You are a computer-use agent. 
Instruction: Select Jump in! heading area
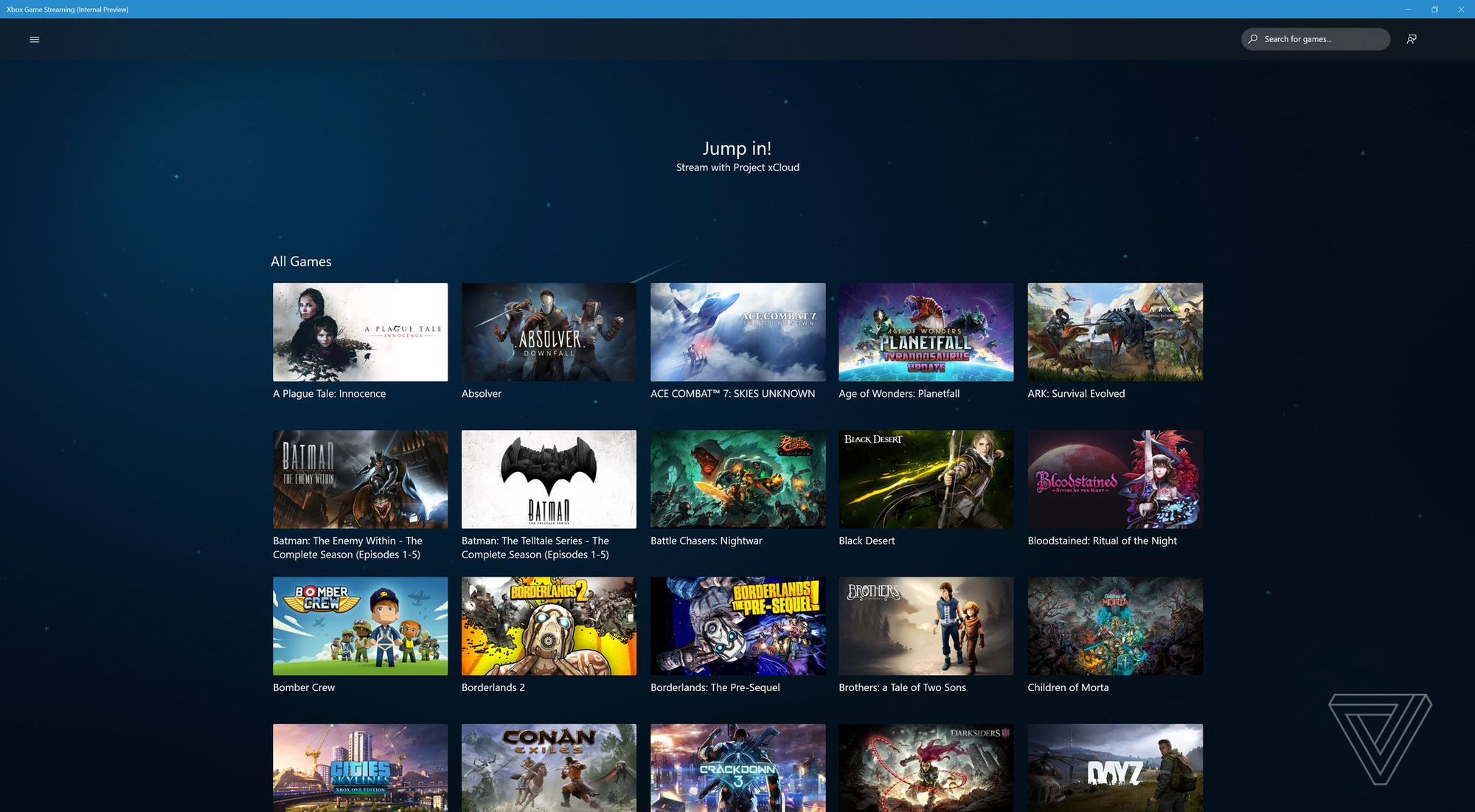(737, 147)
